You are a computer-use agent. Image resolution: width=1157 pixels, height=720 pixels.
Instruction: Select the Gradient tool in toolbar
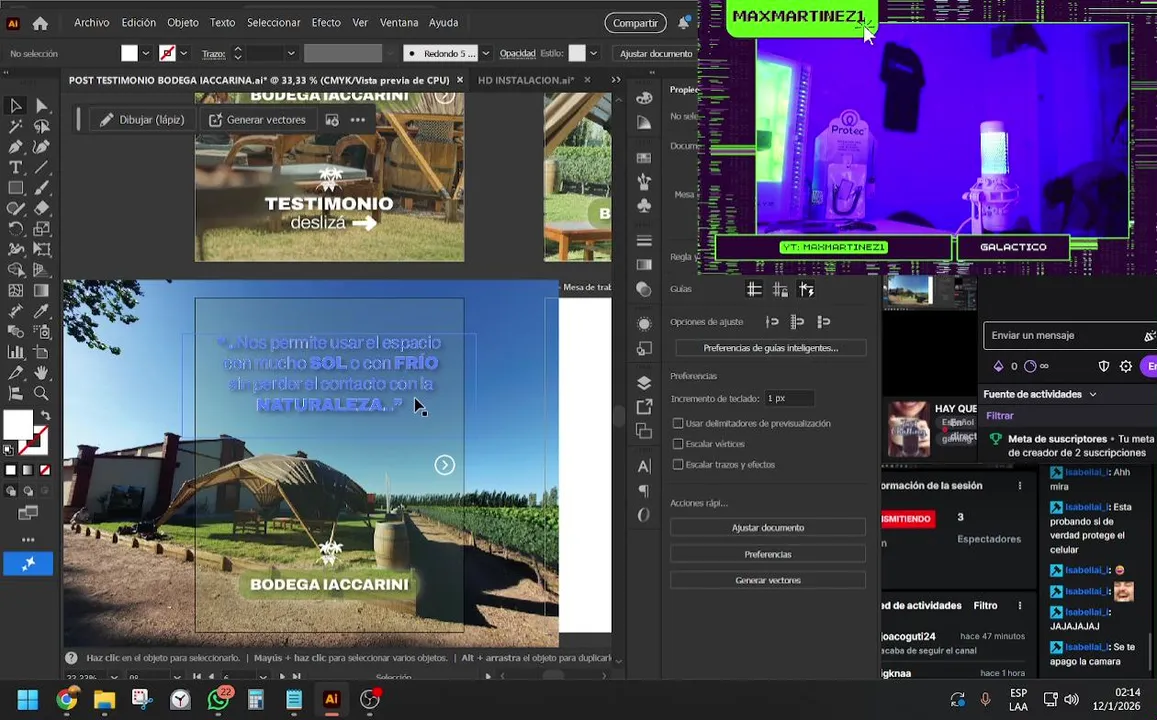[x=41, y=291]
